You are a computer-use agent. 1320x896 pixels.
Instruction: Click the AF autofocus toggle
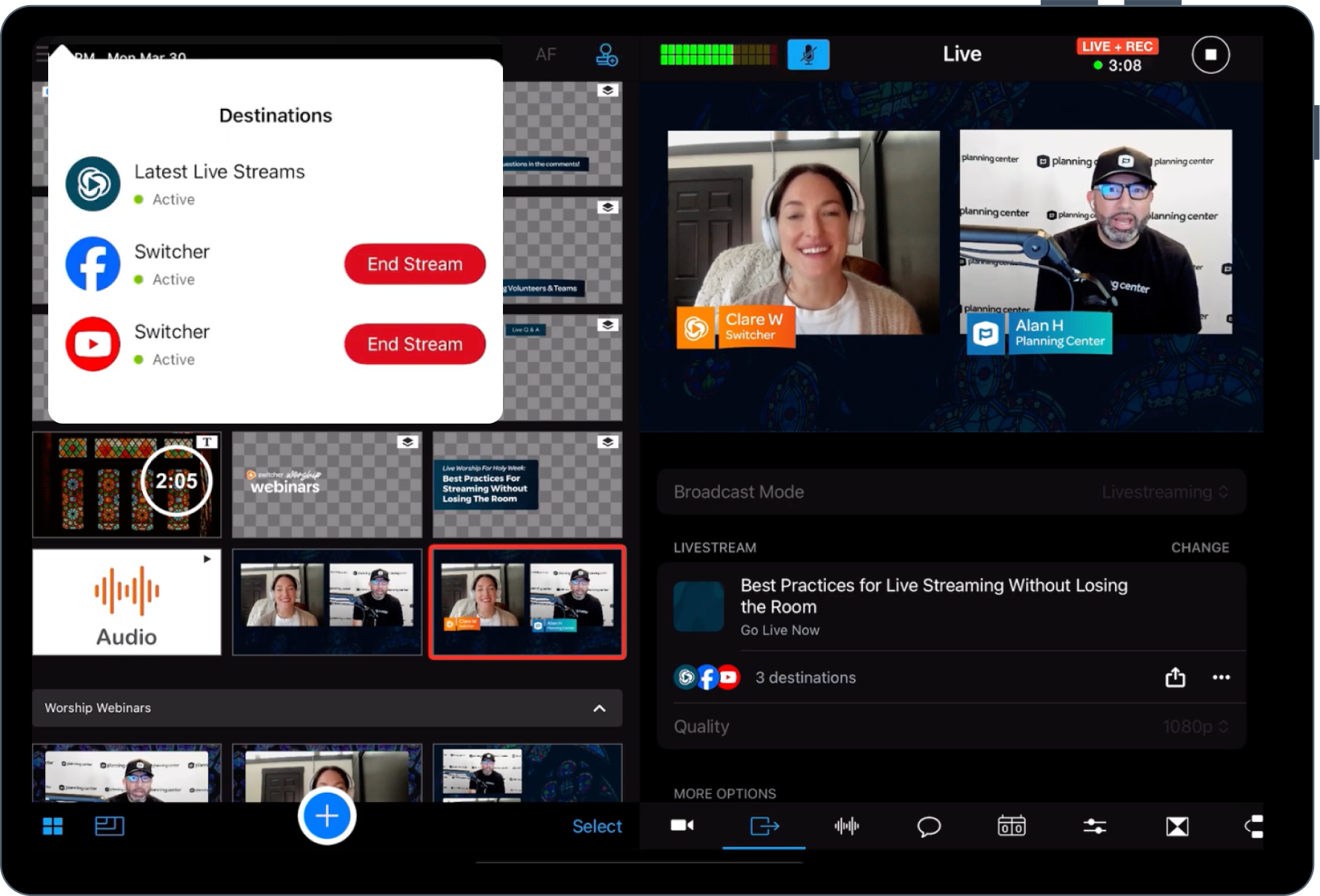(x=546, y=55)
